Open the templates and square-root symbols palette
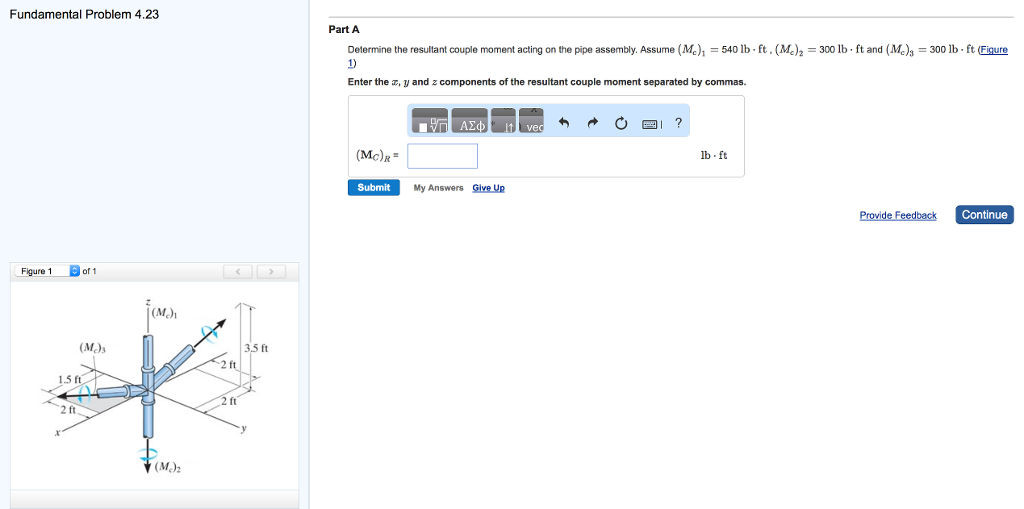This screenshot has height=509, width=1024. 429,122
